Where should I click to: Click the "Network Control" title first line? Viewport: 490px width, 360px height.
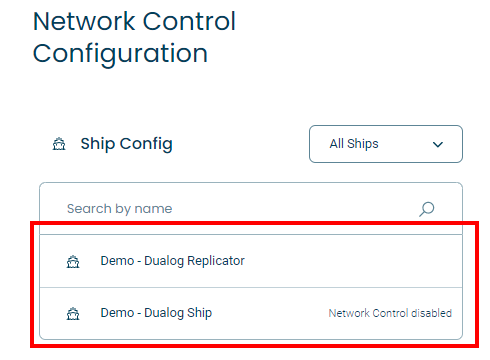click(134, 21)
